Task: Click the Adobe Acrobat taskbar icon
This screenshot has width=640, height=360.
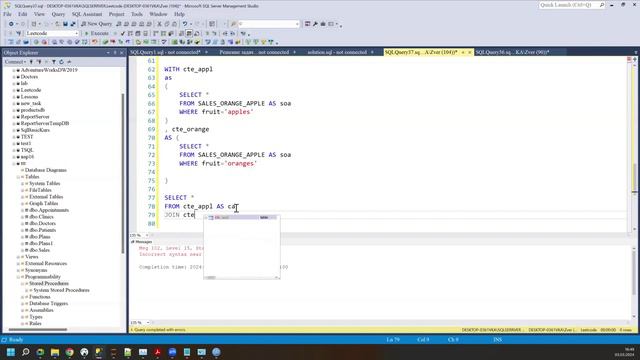Action: pyautogui.click(x=158, y=352)
